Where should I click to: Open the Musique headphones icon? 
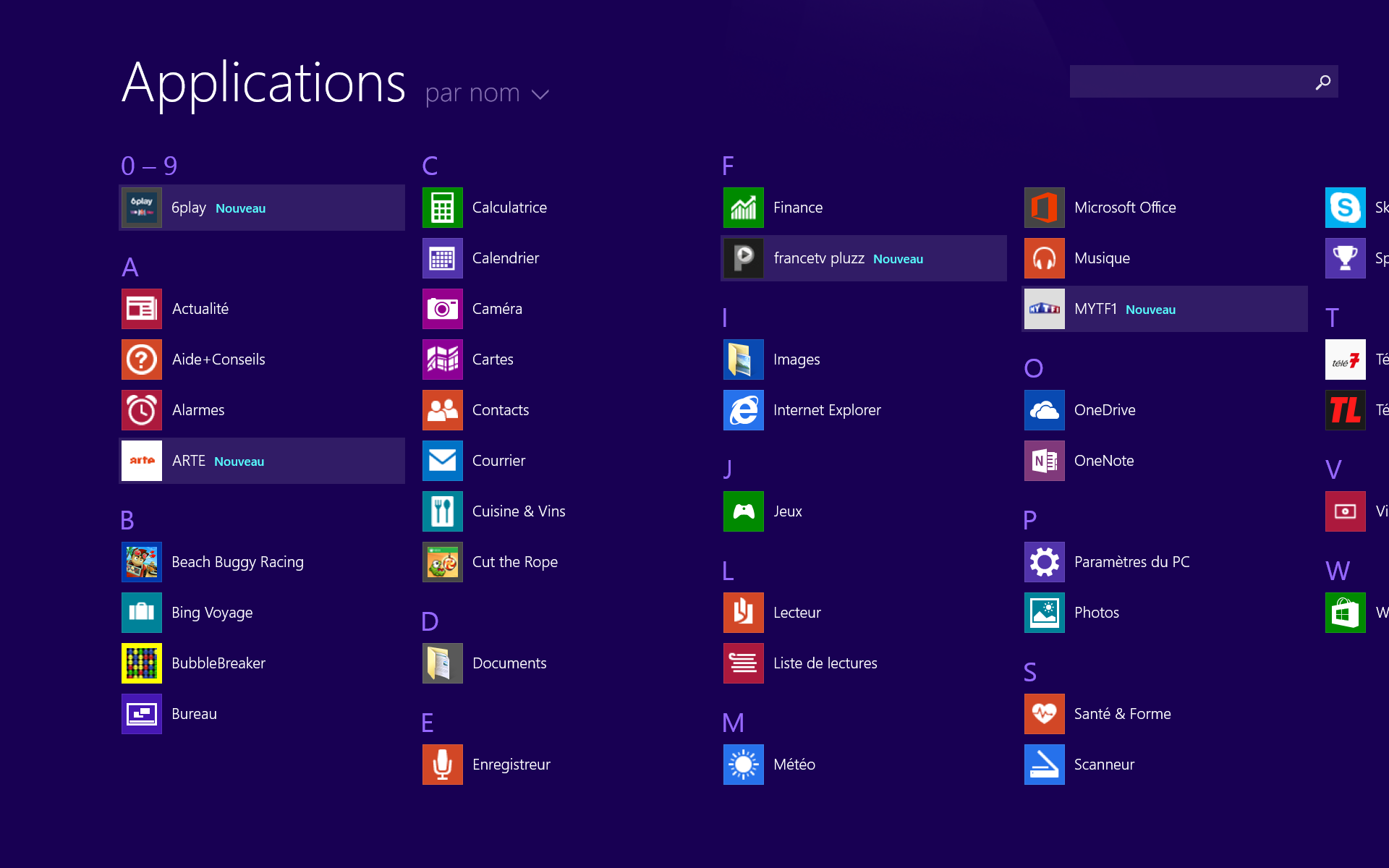pyautogui.click(x=1045, y=258)
